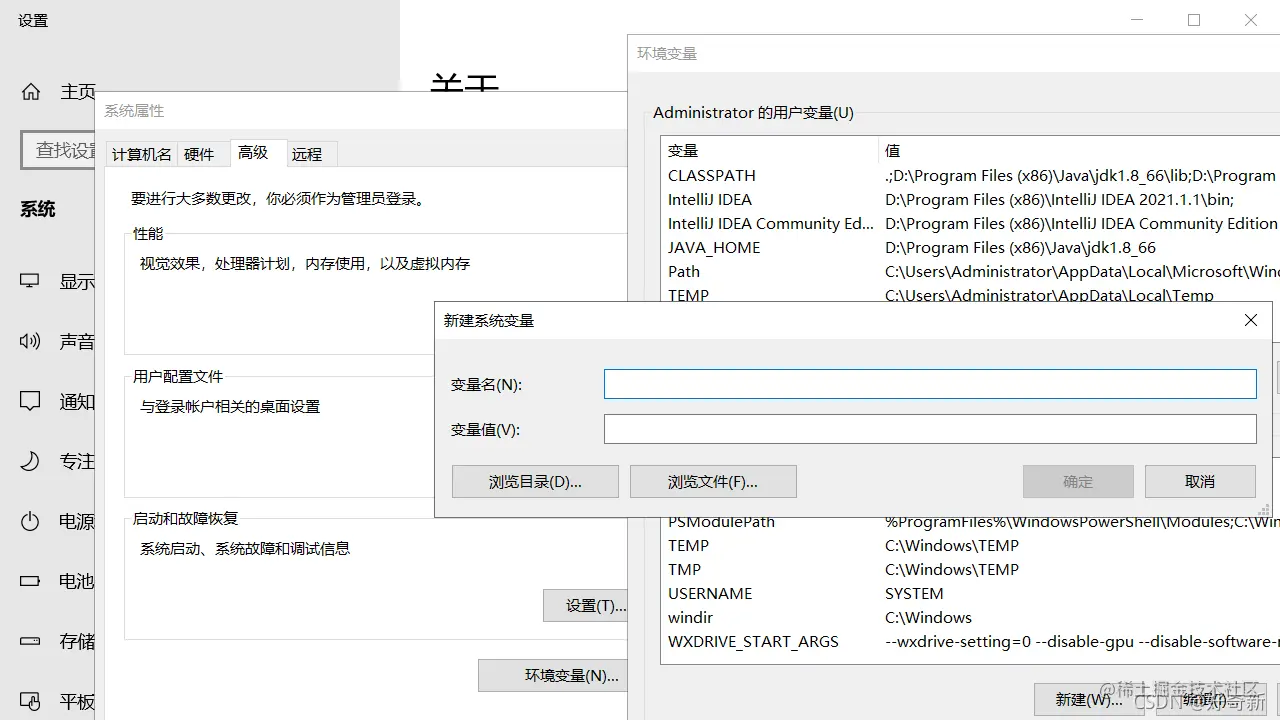Select the USERNAME system variable row

(972, 593)
